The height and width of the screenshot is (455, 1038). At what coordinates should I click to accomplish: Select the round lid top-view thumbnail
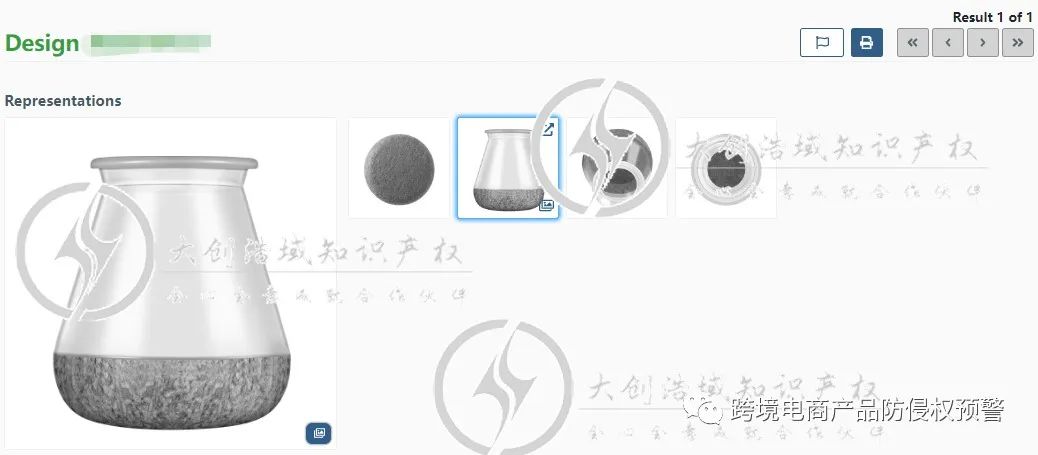click(399, 168)
